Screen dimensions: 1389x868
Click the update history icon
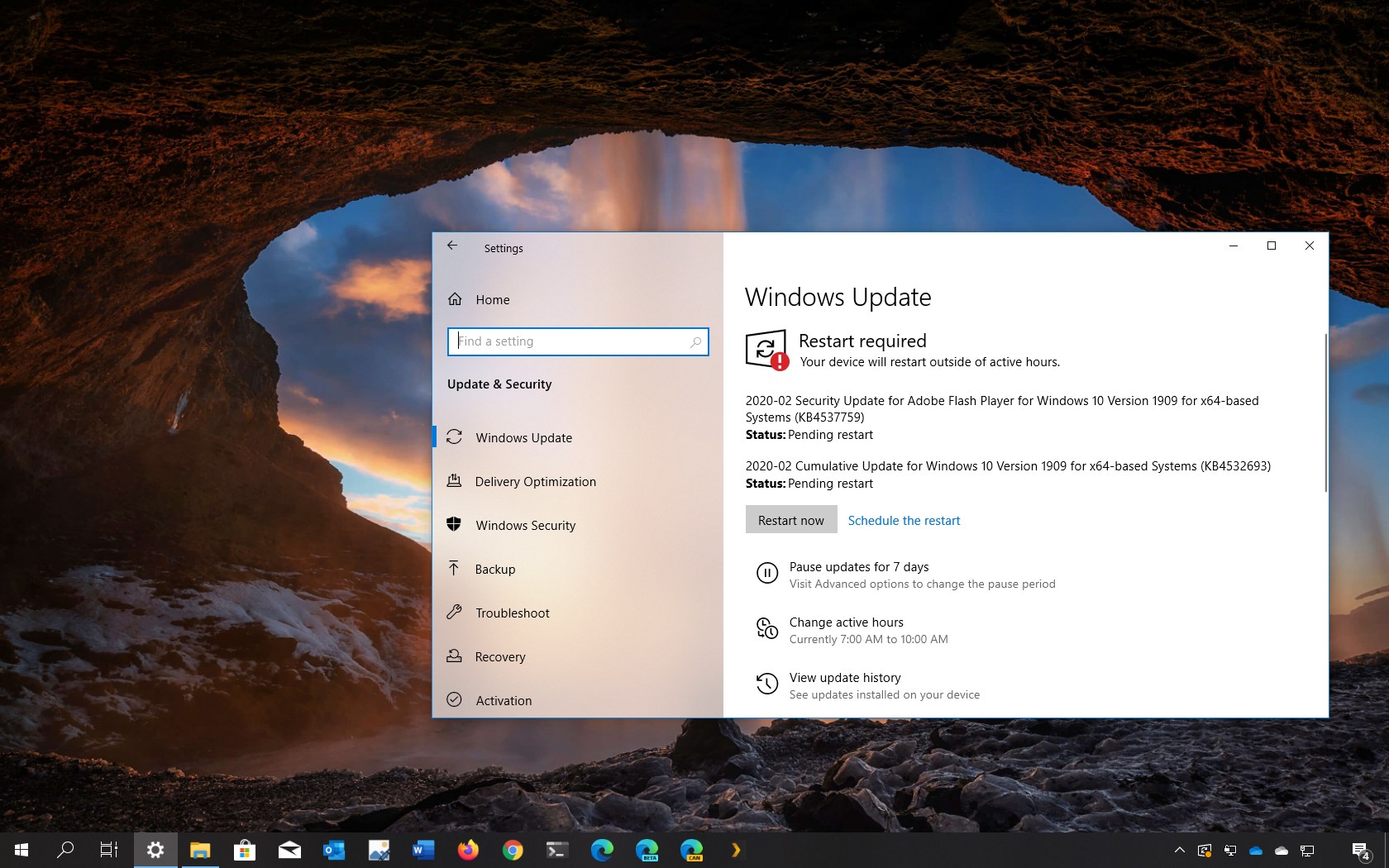767,684
